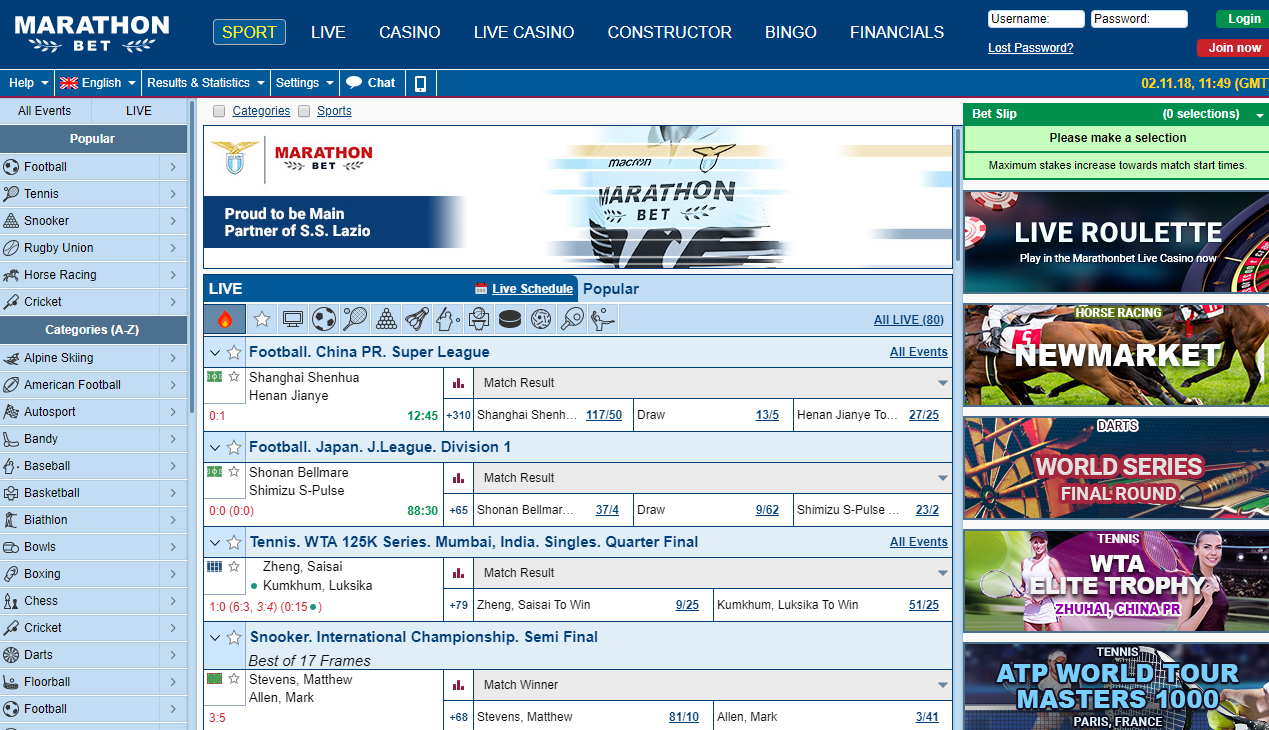Go to the CONSTRUCTOR section
The height and width of the screenshot is (730, 1269).
coord(670,32)
